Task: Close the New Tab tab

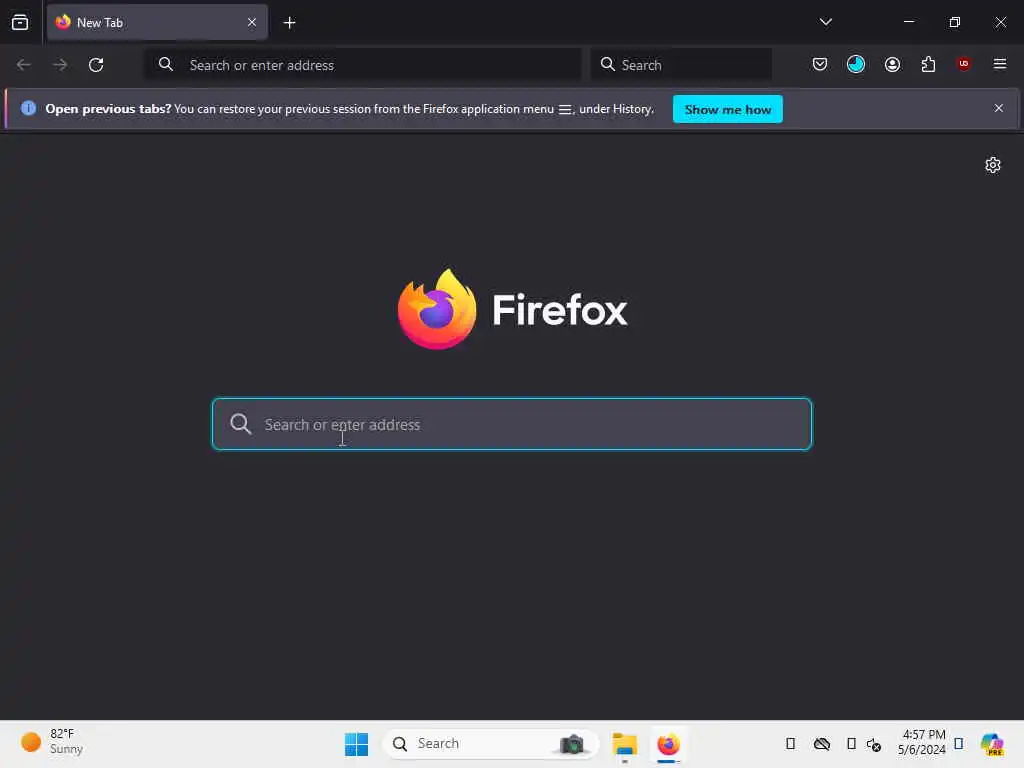Action: (252, 22)
